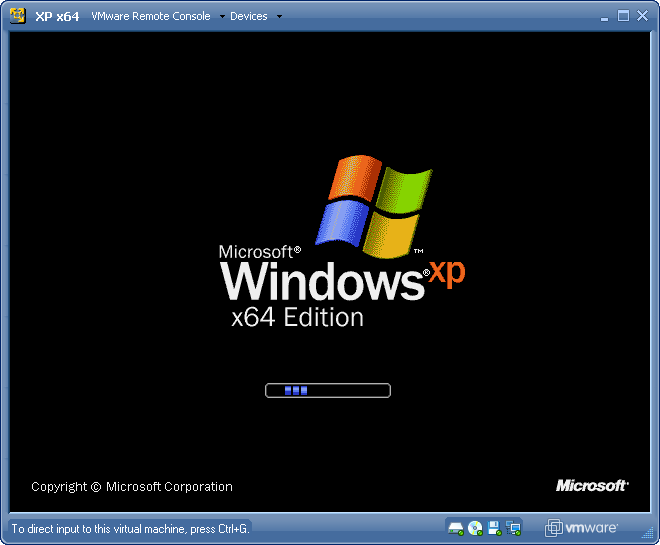
Task: Click the window resize grip at bottom corner
Action: click(x=647, y=533)
